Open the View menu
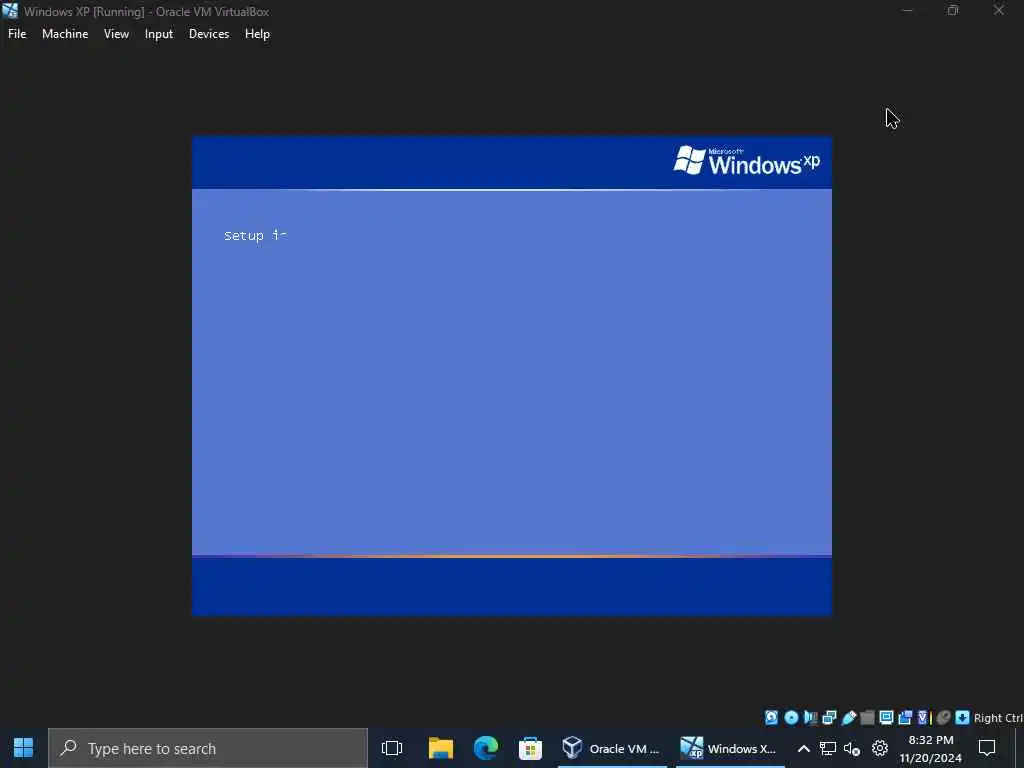The height and width of the screenshot is (768, 1024). pyautogui.click(x=116, y=34)
